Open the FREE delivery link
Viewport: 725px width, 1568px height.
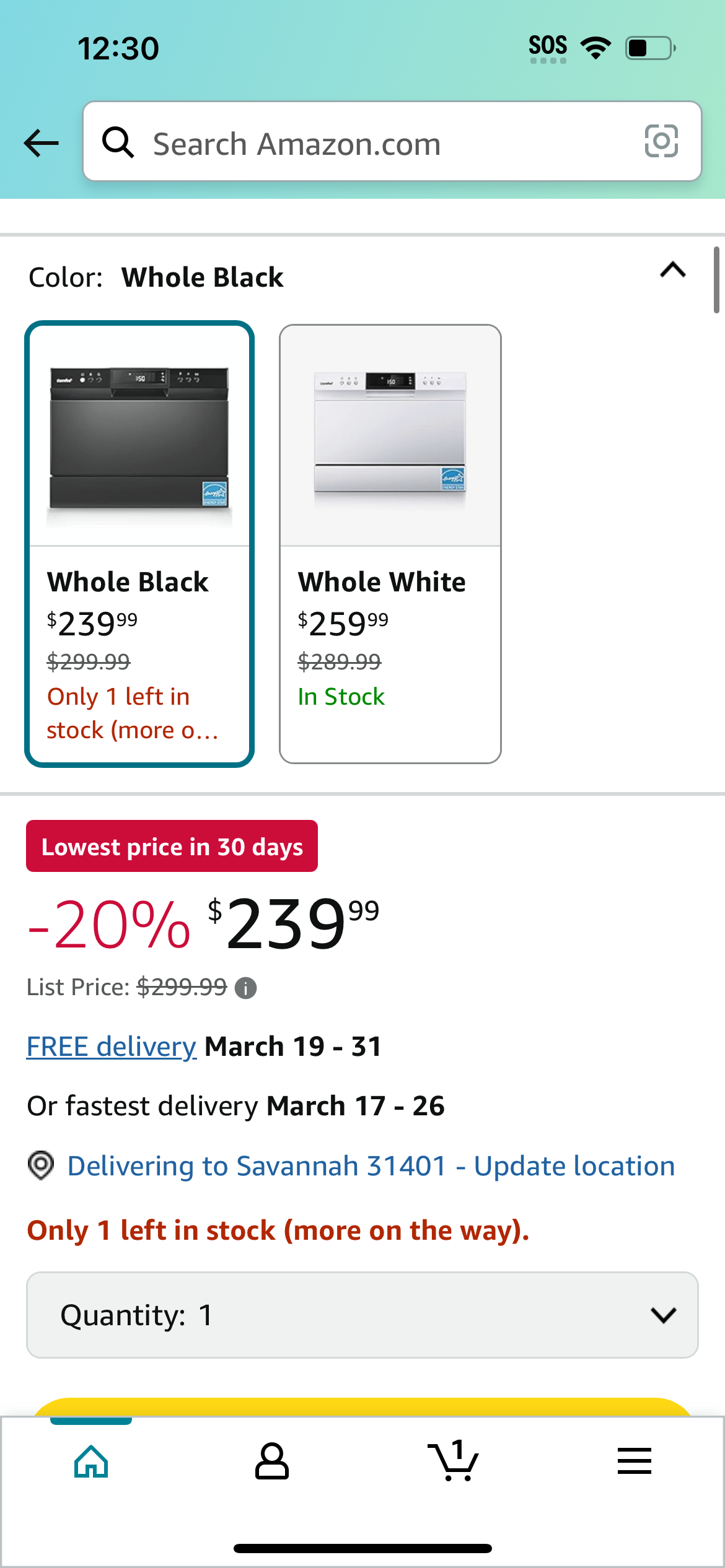[112, 1047]
